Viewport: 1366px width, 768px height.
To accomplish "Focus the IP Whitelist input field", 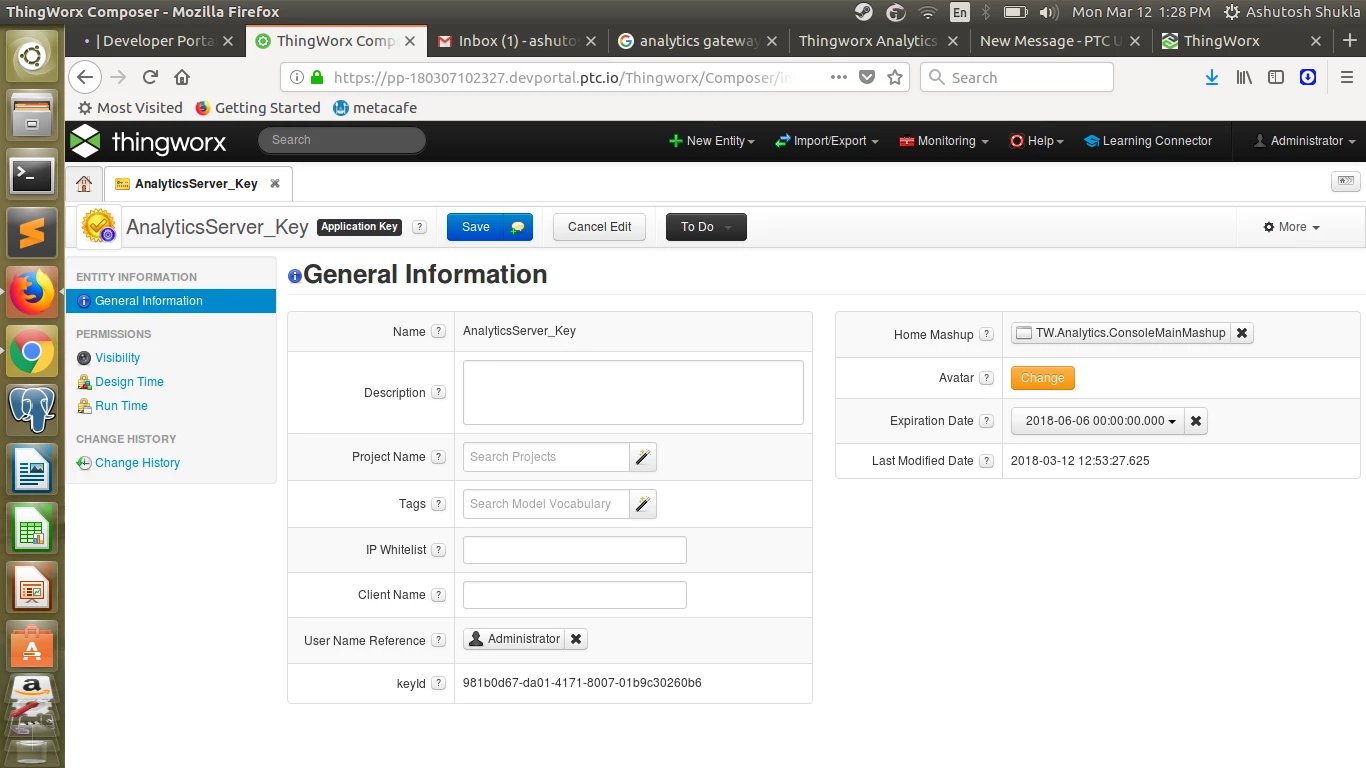I will tap(575, 550).
